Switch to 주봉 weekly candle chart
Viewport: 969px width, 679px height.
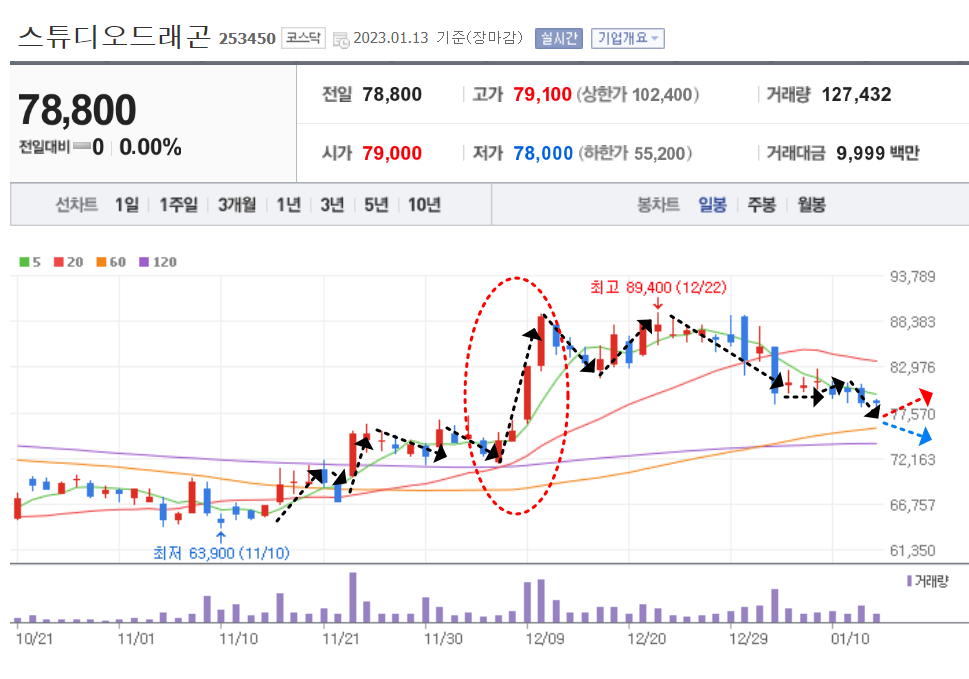[761, 205]
